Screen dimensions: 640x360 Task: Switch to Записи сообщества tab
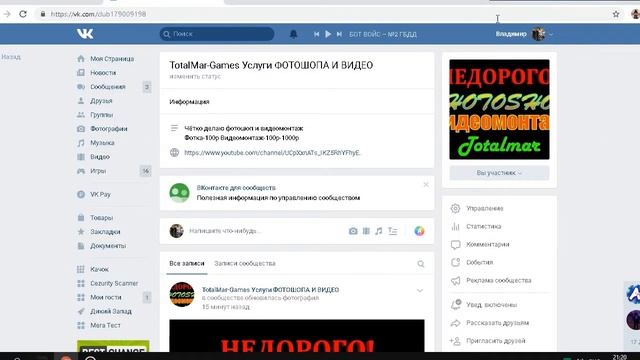pos(245,264)
